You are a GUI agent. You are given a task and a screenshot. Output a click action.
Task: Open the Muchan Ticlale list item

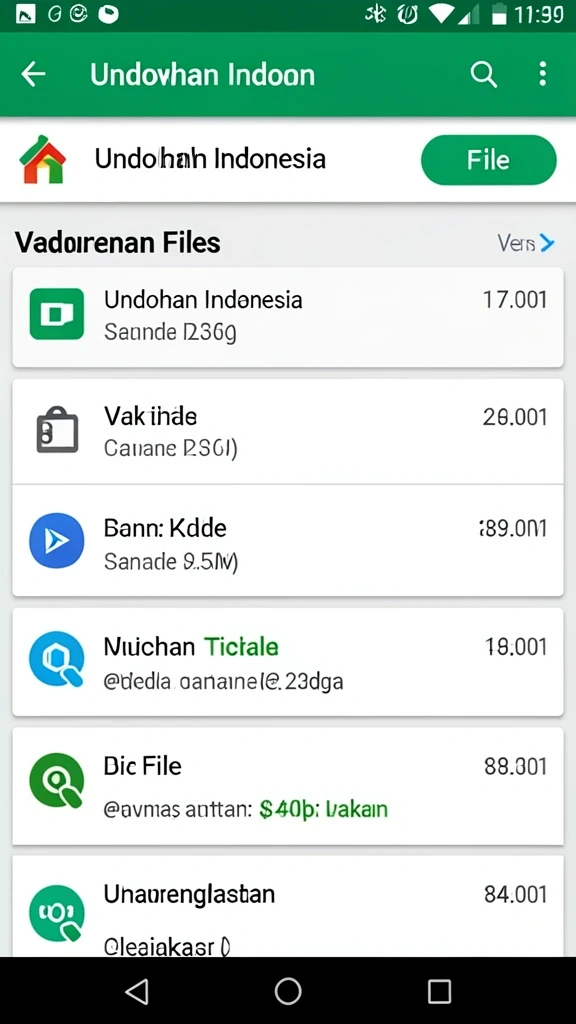pos(288,662)
